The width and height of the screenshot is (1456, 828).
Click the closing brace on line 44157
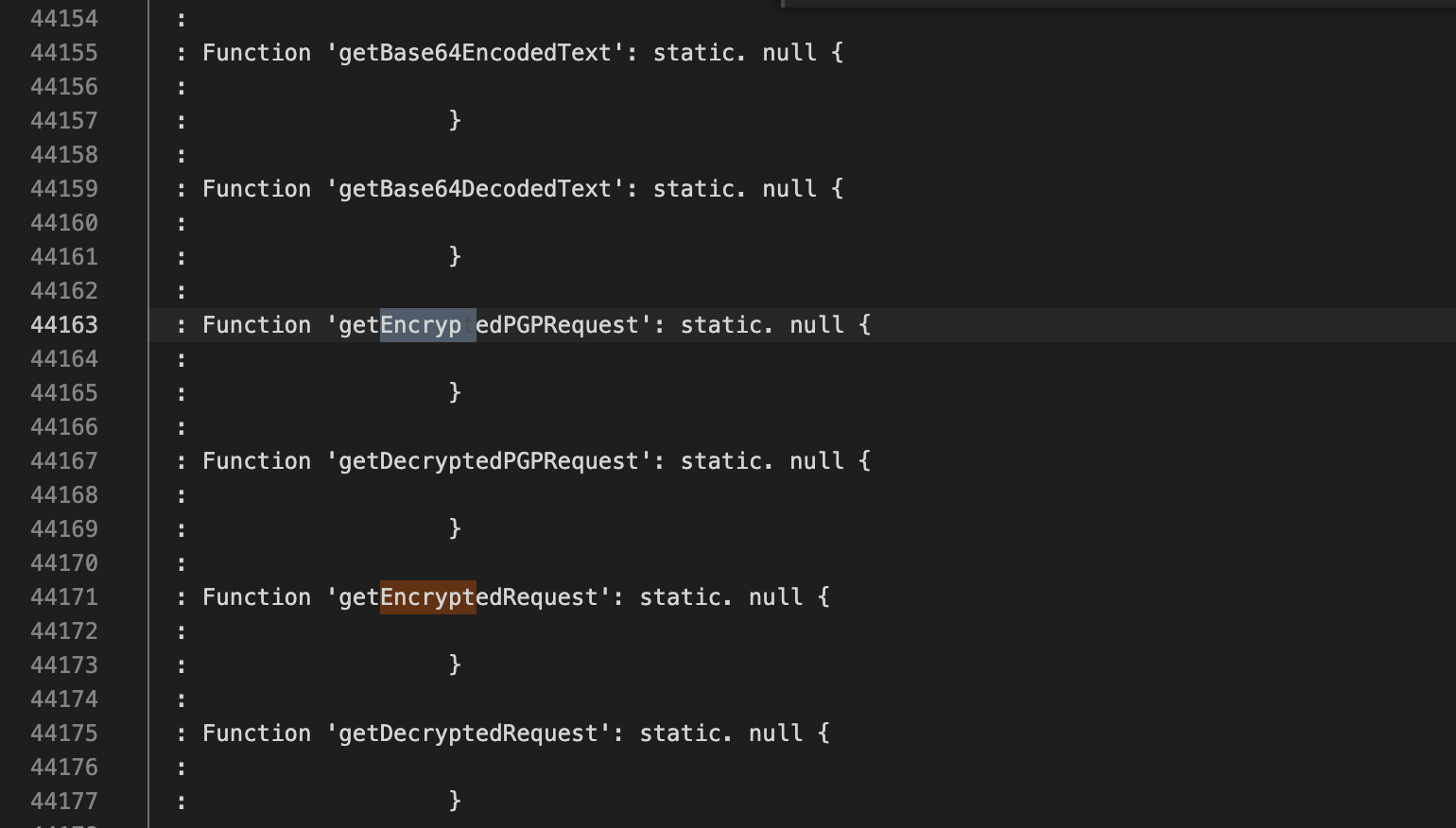pyautogui.click(x=455, y=121)
